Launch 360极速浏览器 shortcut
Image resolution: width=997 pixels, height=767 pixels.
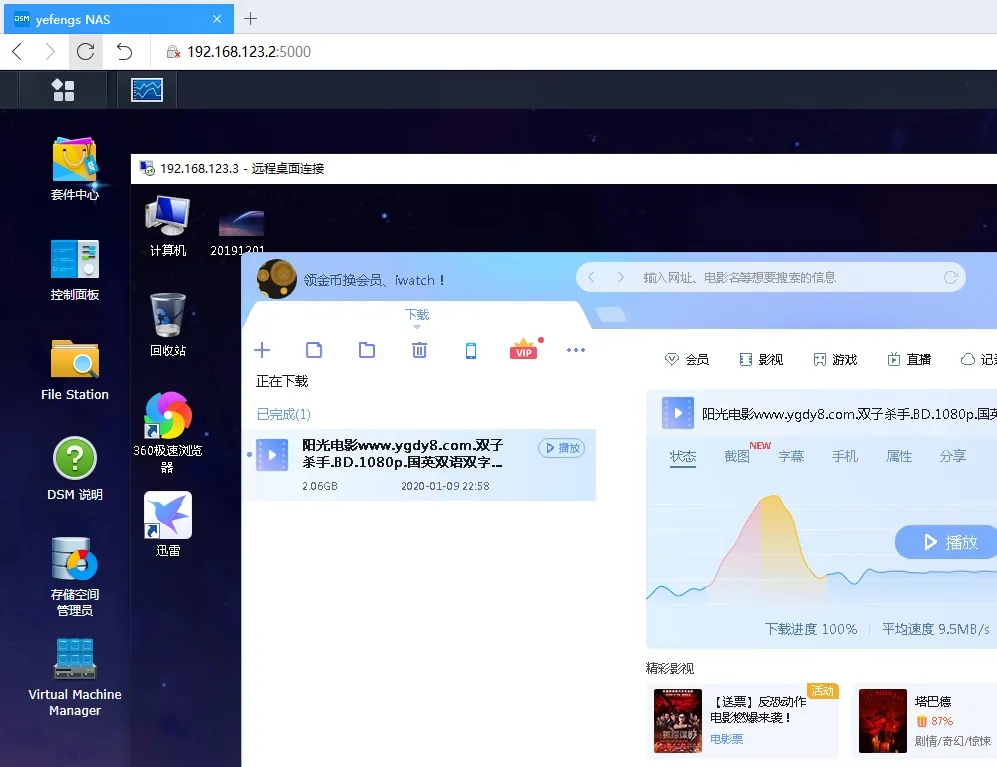pyautogui.click(x=168, y=432)
